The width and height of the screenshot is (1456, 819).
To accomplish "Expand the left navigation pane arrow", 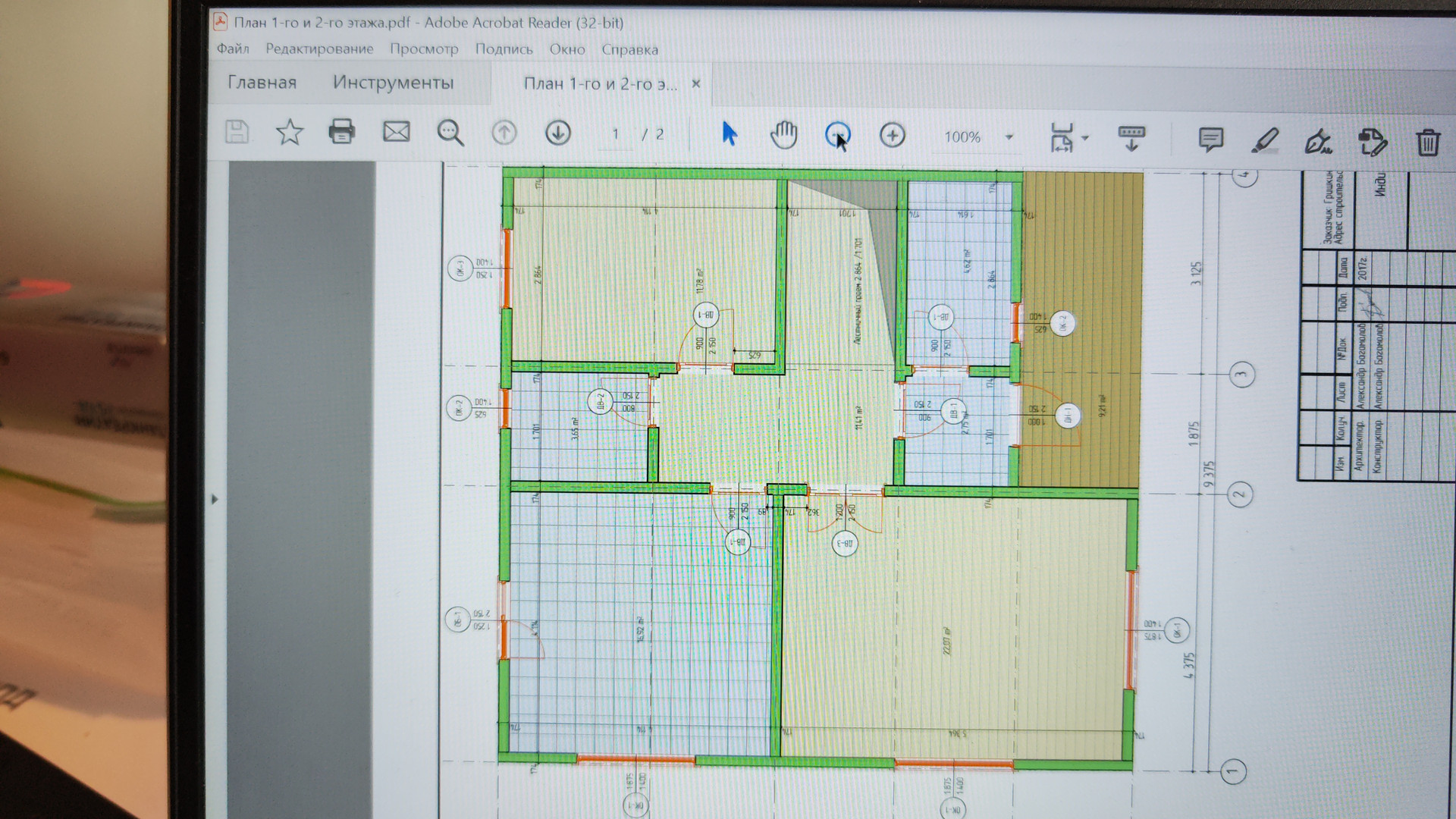I will pos(215,499).
